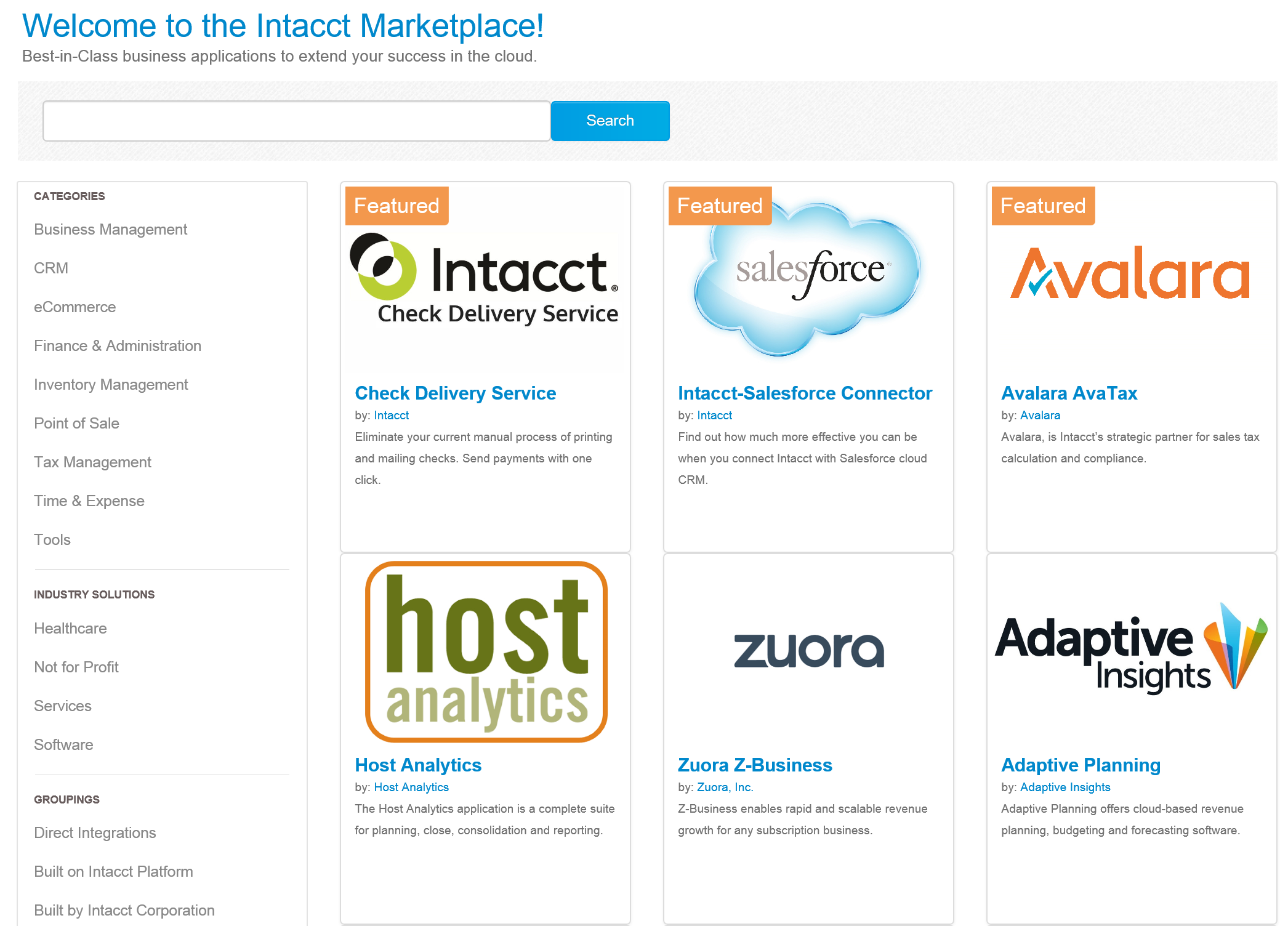Click the Salesforce Connector description text
This screenshot has height=926, width=1288.
(802, 458)
